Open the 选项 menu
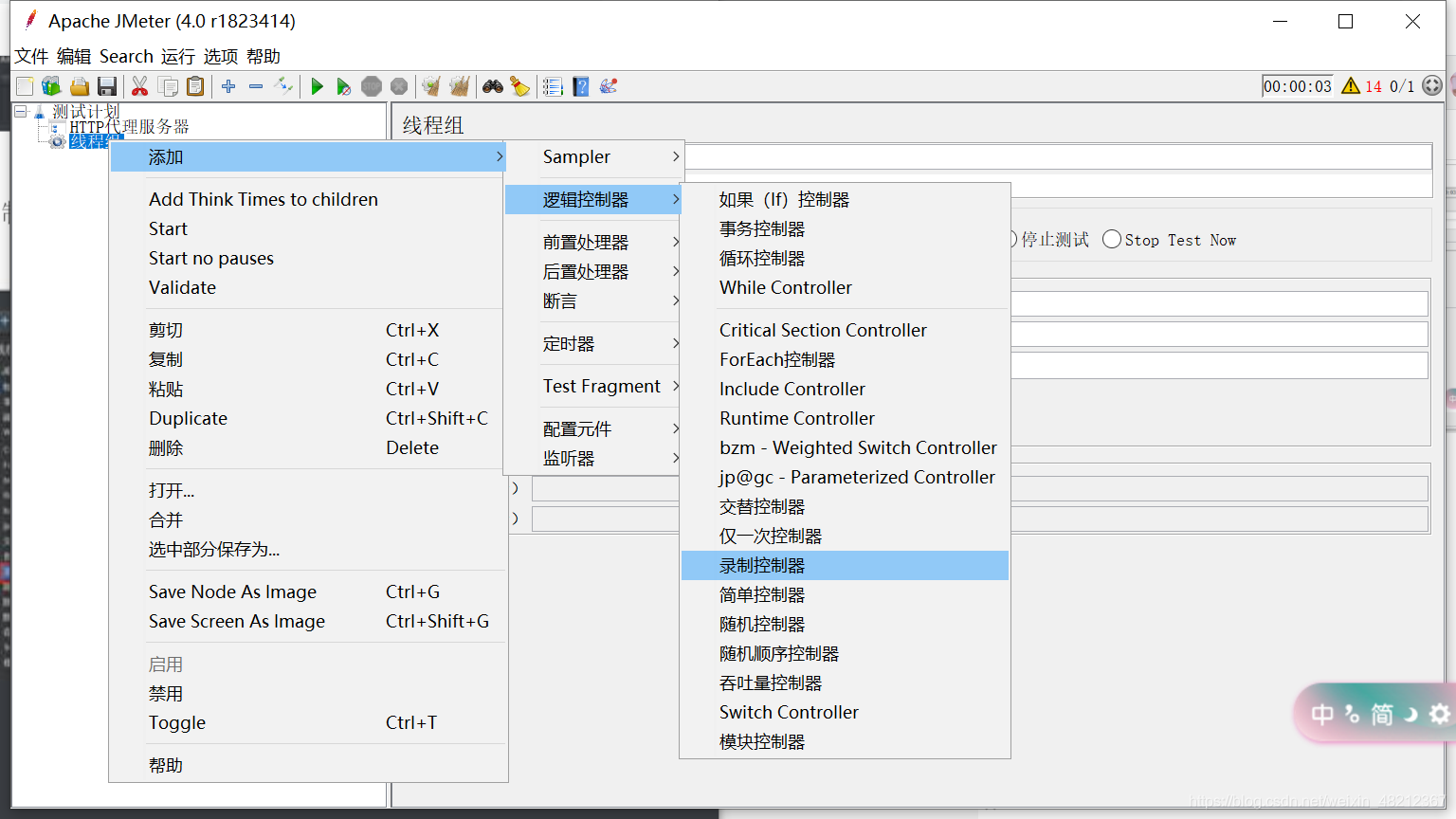Viewport: 1456px width, 819px height. [221, 56]
